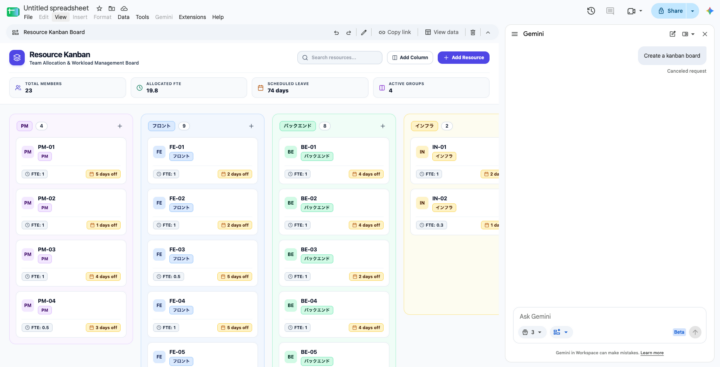The image size is (720, 367).
Task: Open the BE-04 card
Action: pos(334,315)
